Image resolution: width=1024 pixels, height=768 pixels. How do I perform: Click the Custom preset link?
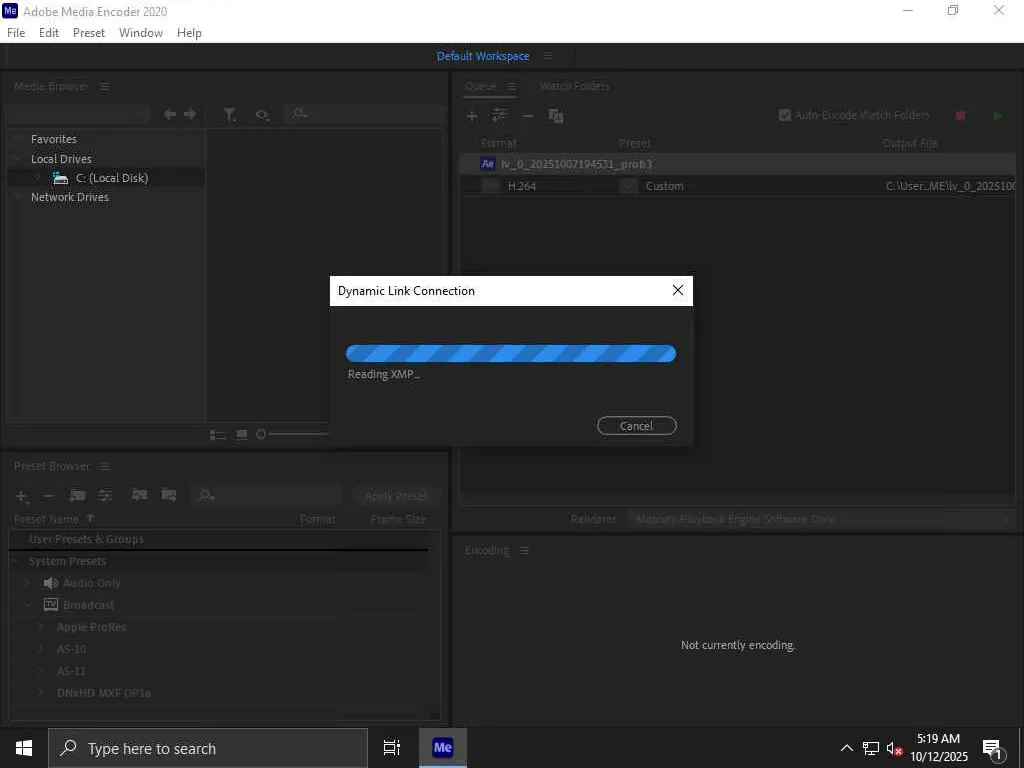[x=664, y=186]
